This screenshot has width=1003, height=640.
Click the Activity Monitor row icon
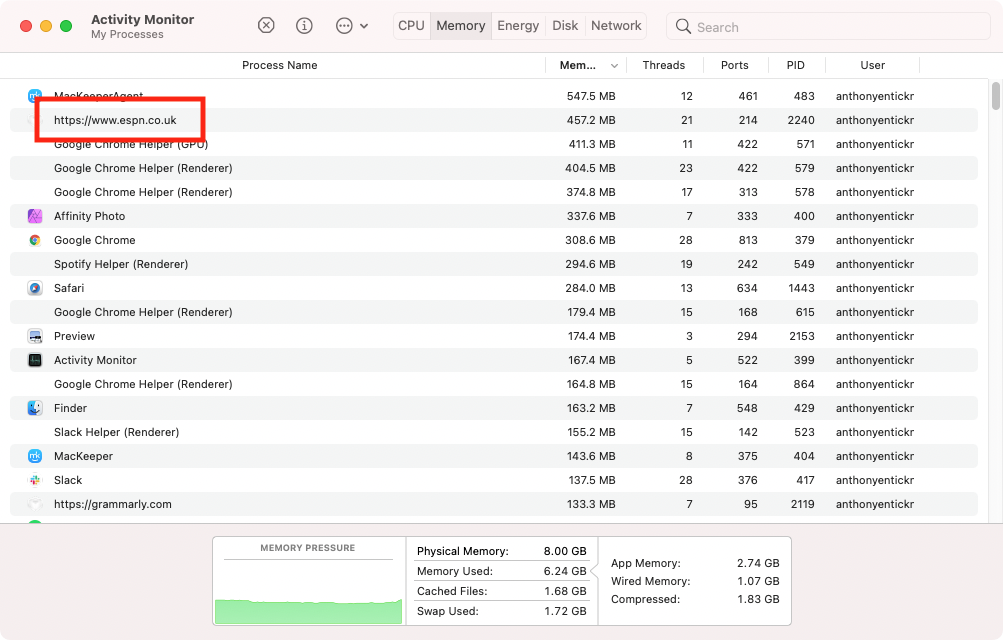35,360
